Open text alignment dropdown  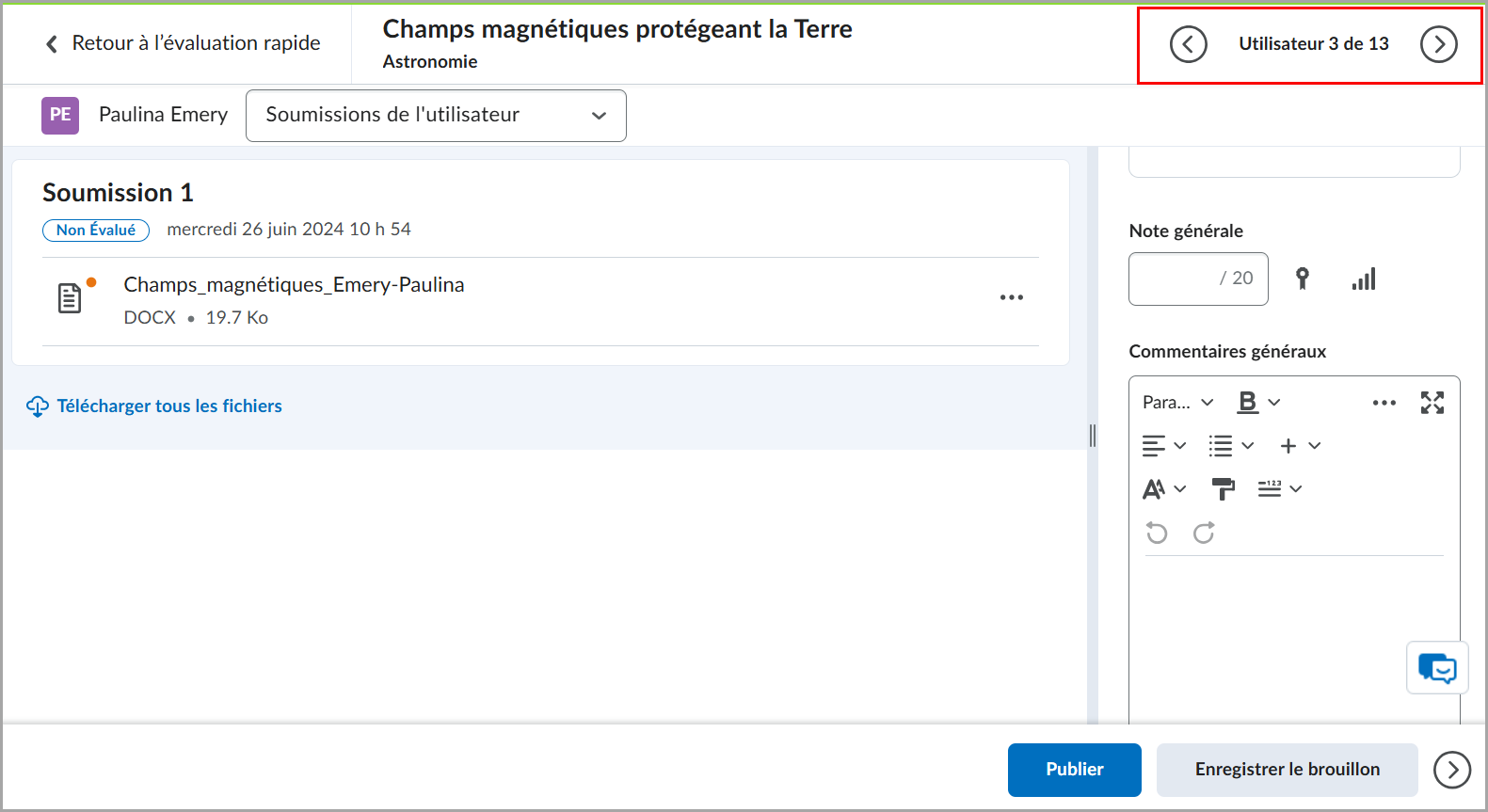(x=1163, y=446)
